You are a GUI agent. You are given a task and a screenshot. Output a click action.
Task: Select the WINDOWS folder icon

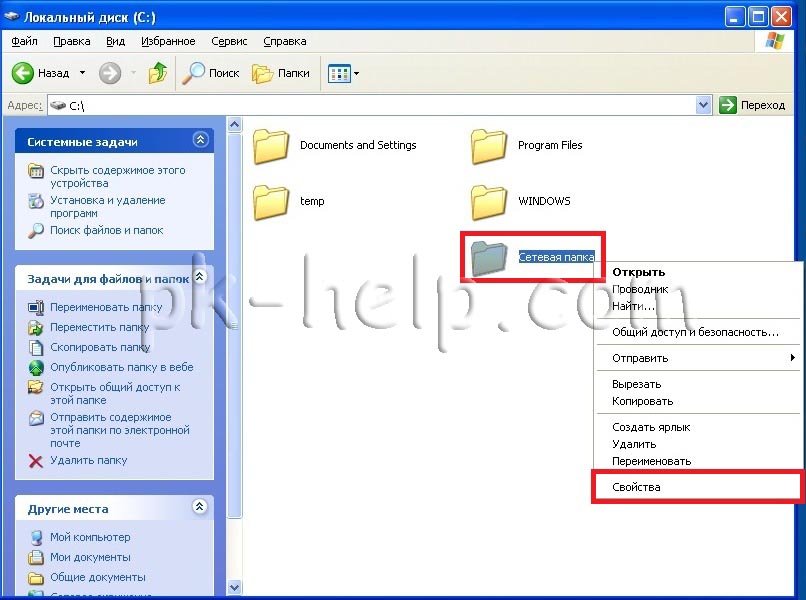[x=489, y=202]
